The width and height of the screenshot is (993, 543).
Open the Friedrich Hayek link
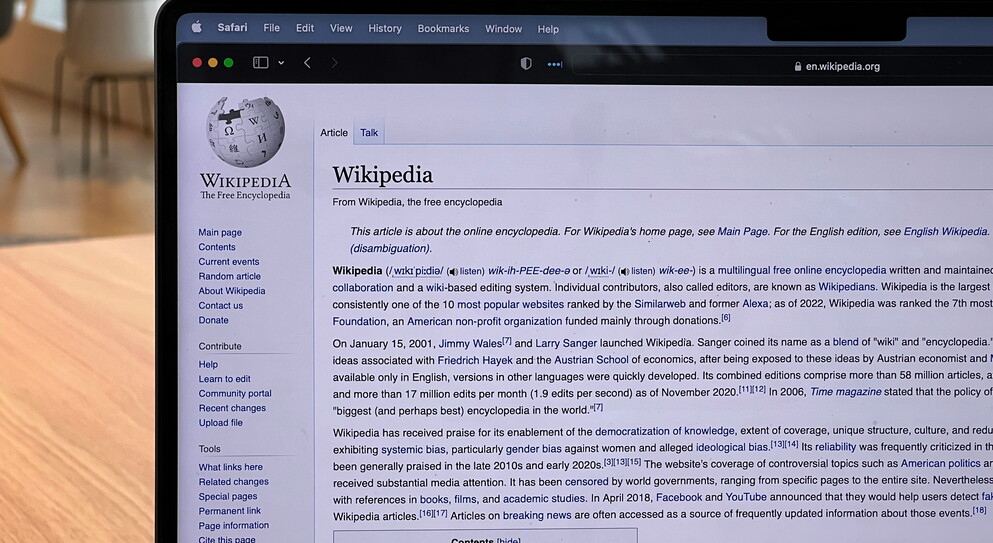475,360
